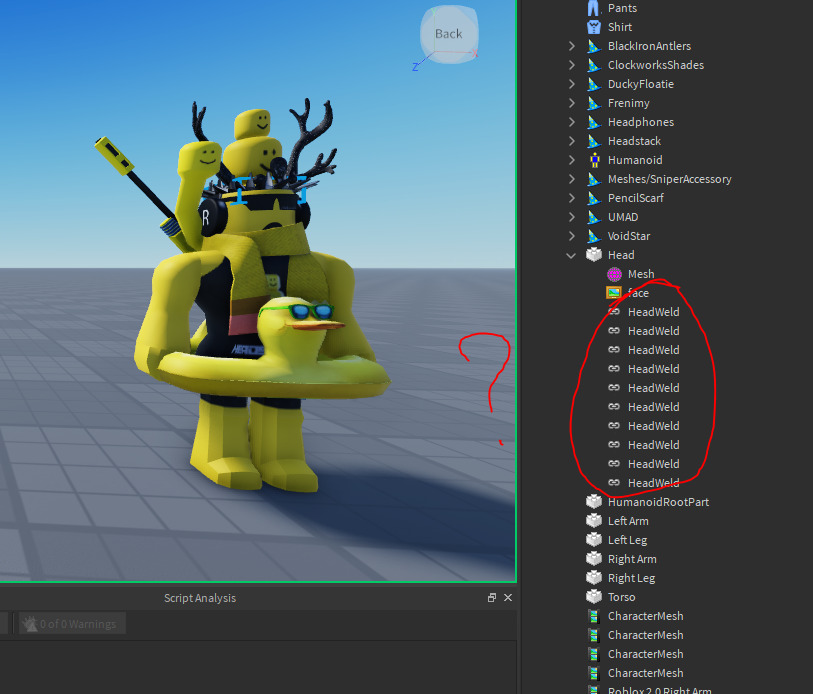
Task: Select the UMAD row label
Action: coord(623,217)
